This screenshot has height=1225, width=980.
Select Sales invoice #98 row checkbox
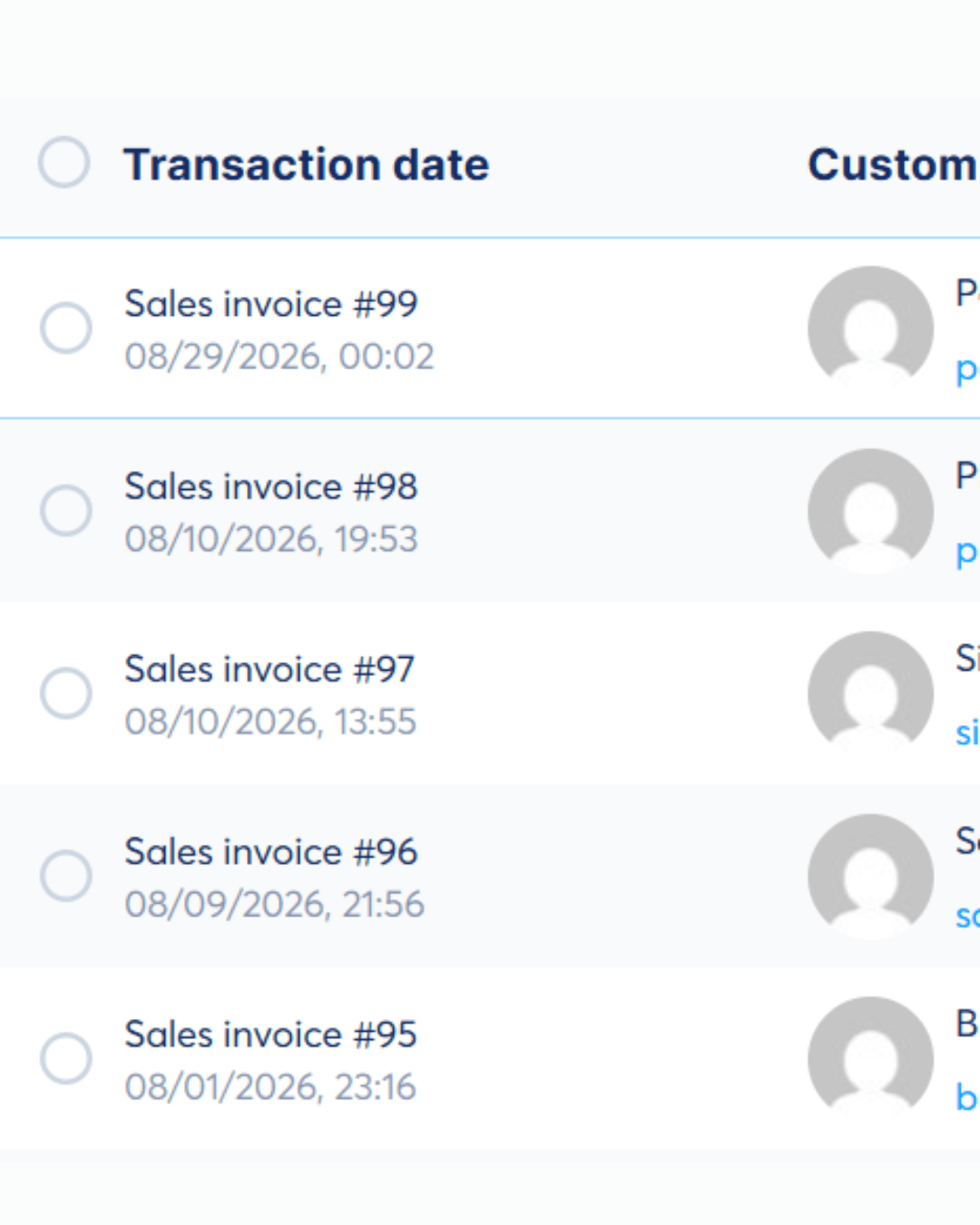(65, 510)
